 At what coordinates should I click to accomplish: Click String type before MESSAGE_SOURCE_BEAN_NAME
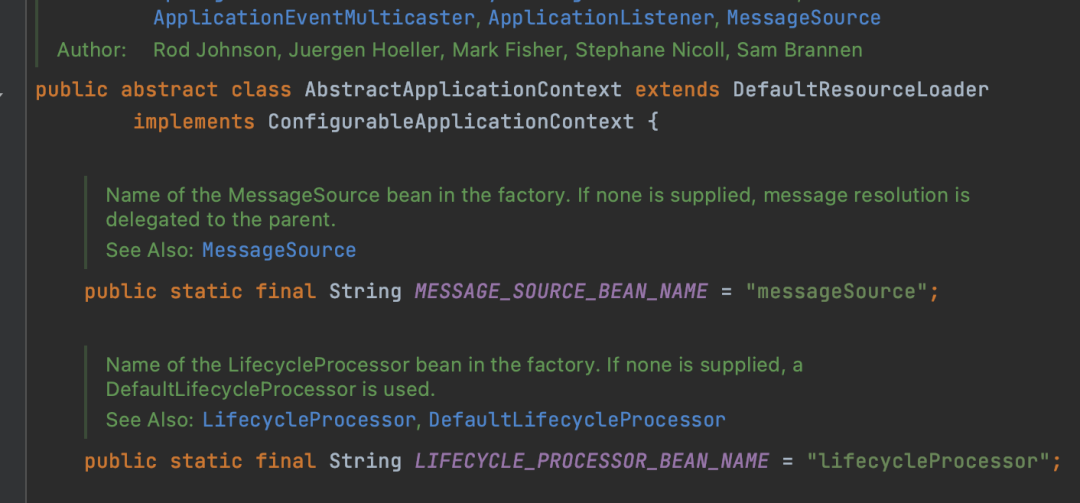pyautogui.click(x=365, y=291)
